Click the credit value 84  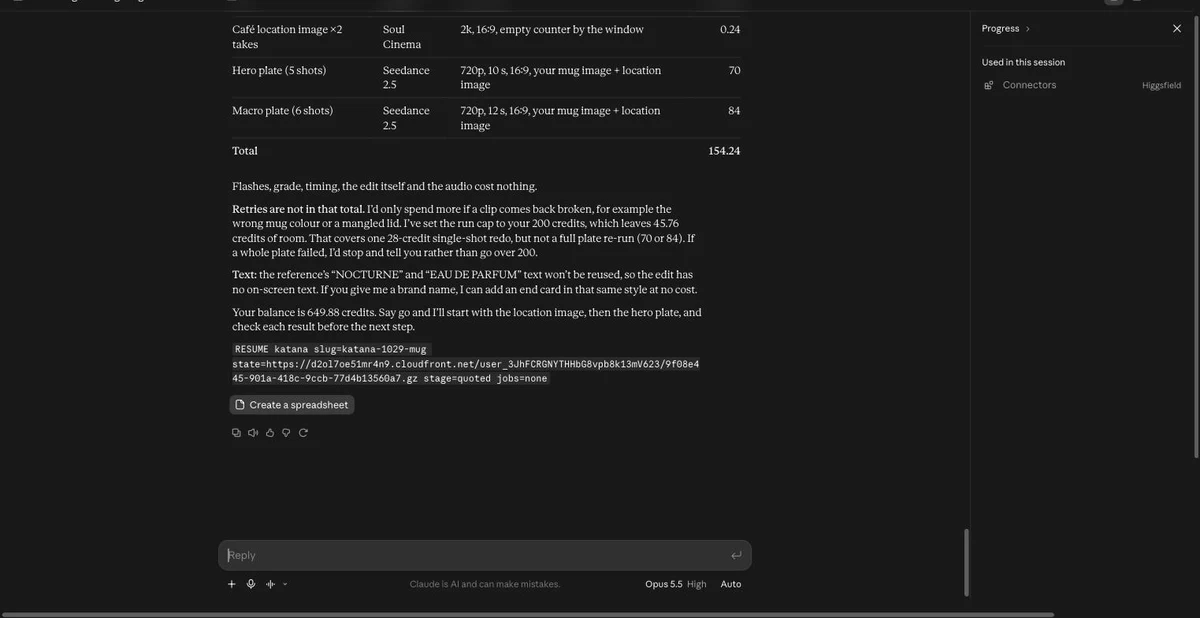coord(734,111)
